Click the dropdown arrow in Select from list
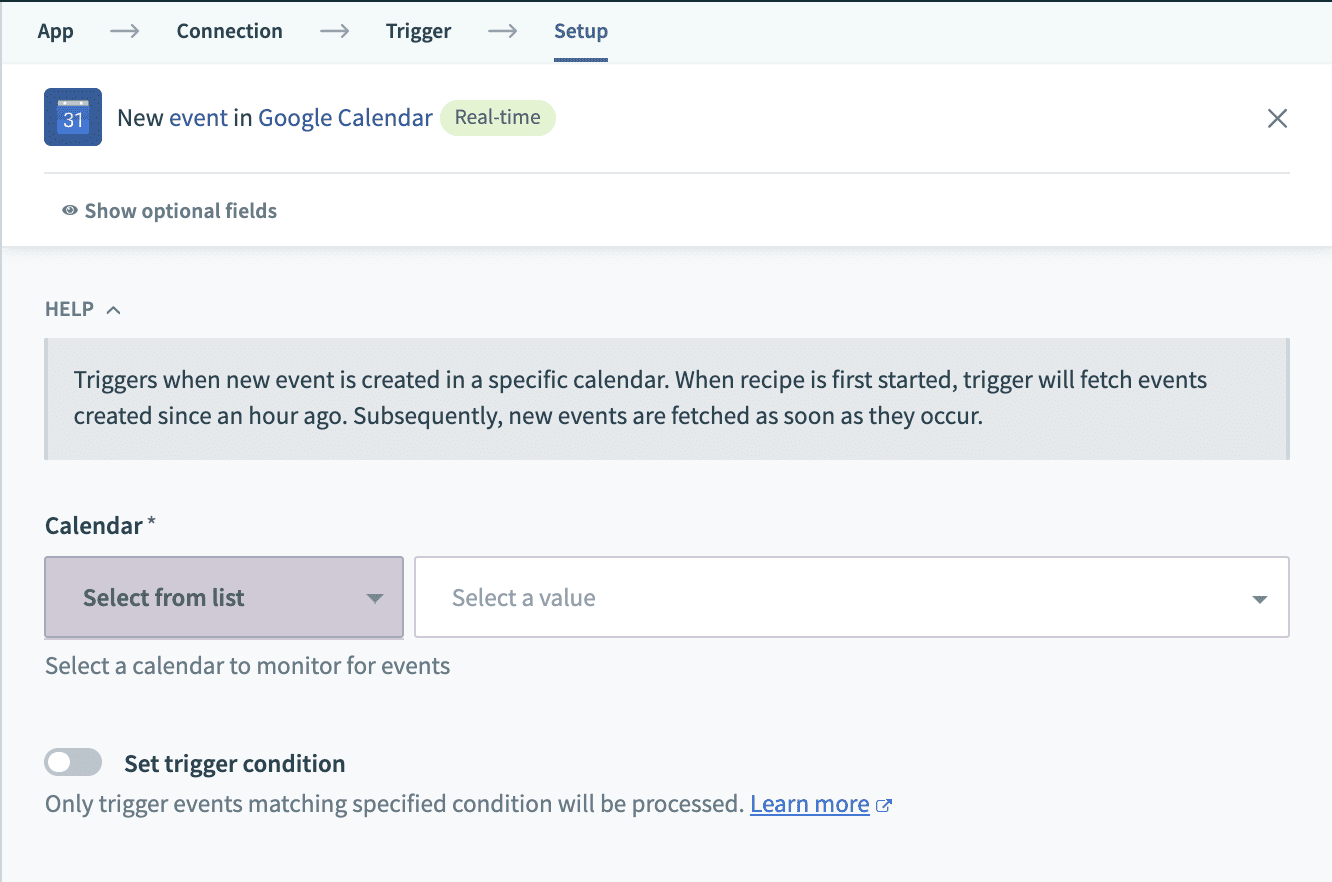The width and height of the screenshot is (1332, 882). pyautogui.click(x=377, y=597)
